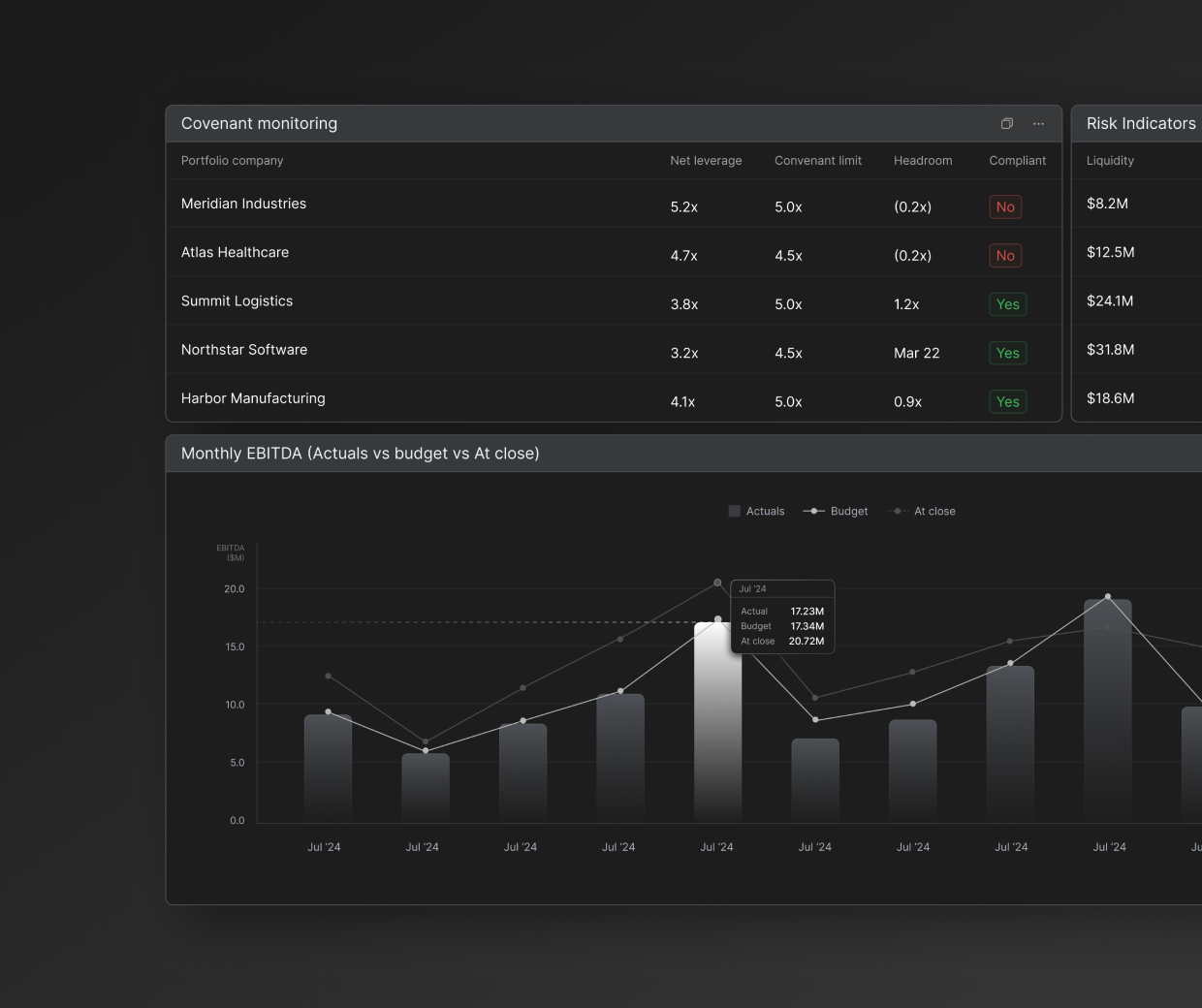Screen dimensions: 1202x1008
Task: Sort by Convenant limit column header
Action: [818, 161]
